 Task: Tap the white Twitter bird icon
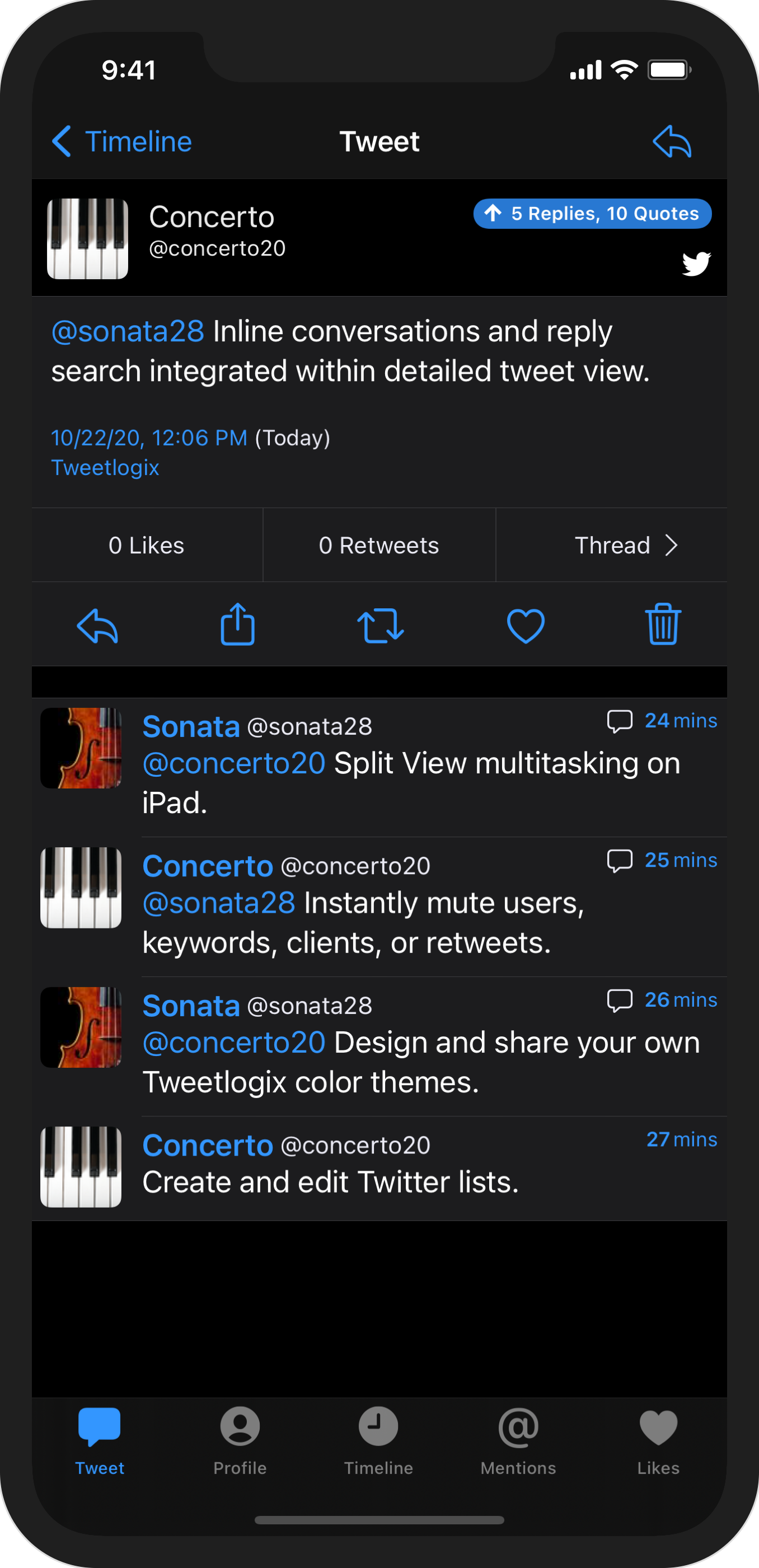pos(696,264)
